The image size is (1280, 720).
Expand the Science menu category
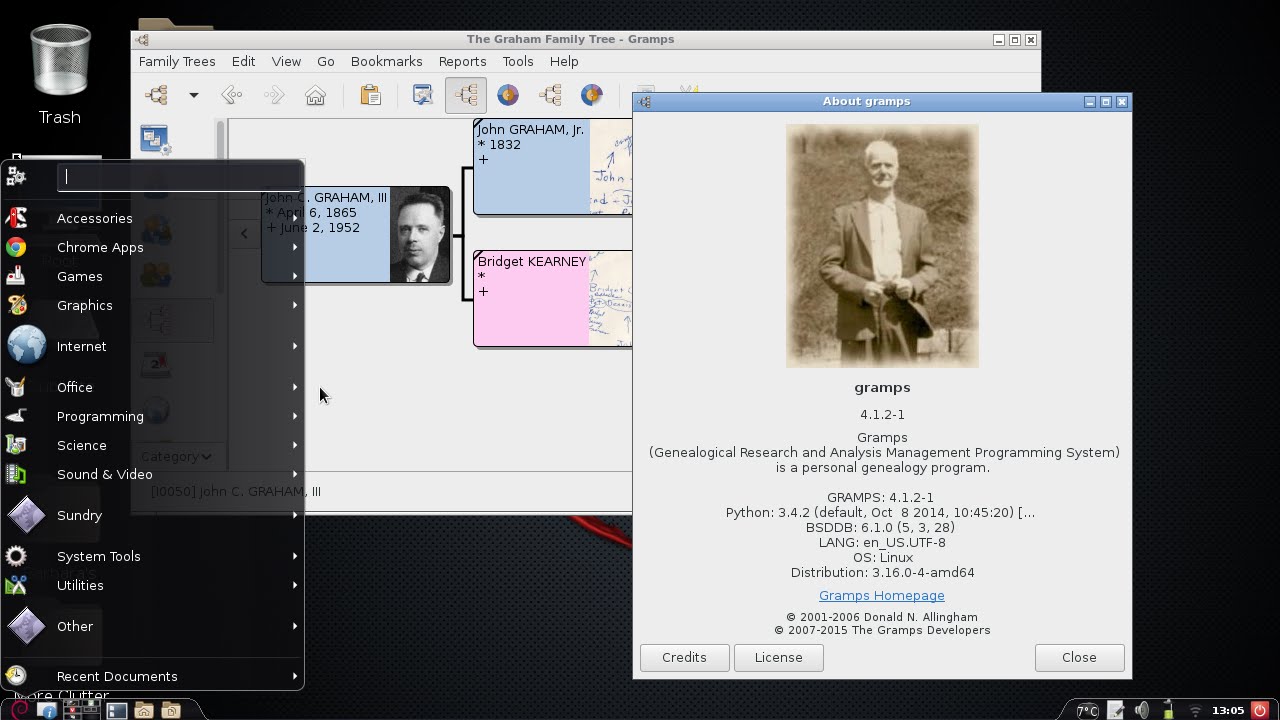tap(152, 445)
